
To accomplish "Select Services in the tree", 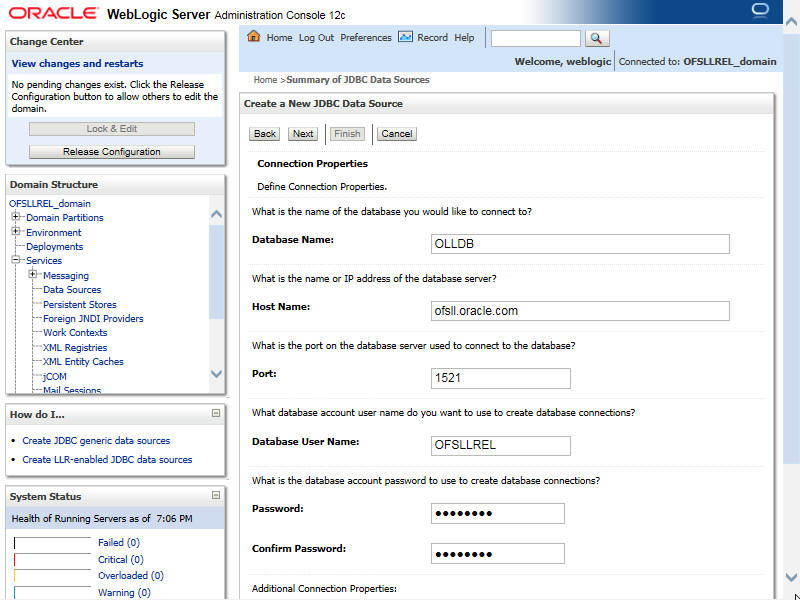I will 44,260.
